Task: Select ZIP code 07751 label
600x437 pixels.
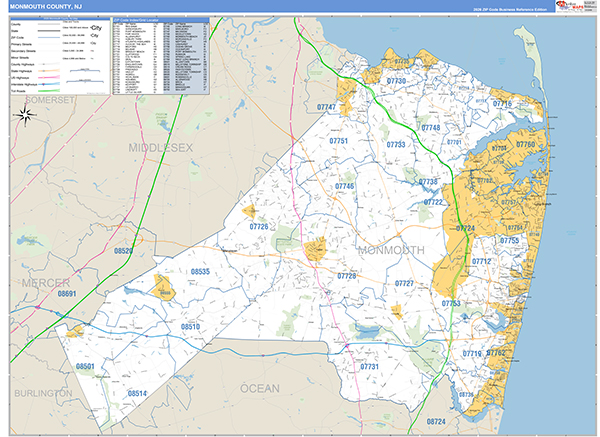Action: pyautogui.click(x=339, y=141)
